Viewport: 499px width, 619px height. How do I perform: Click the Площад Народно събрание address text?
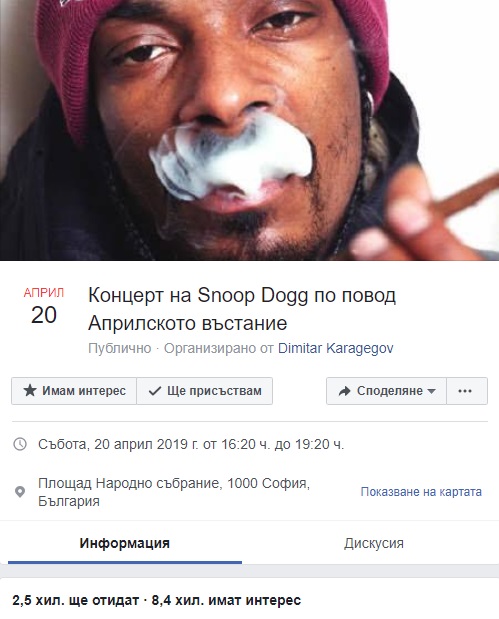tap(174, 492)
